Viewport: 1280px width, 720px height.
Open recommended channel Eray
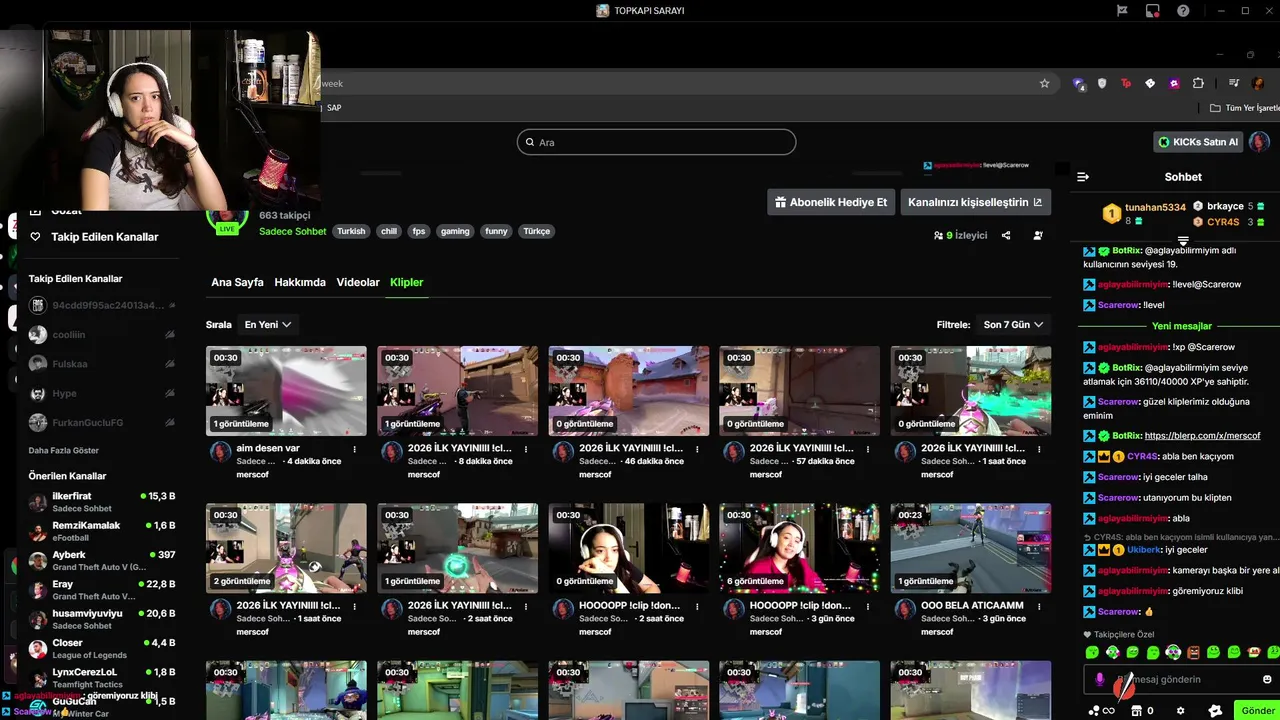tap(102, 590)
